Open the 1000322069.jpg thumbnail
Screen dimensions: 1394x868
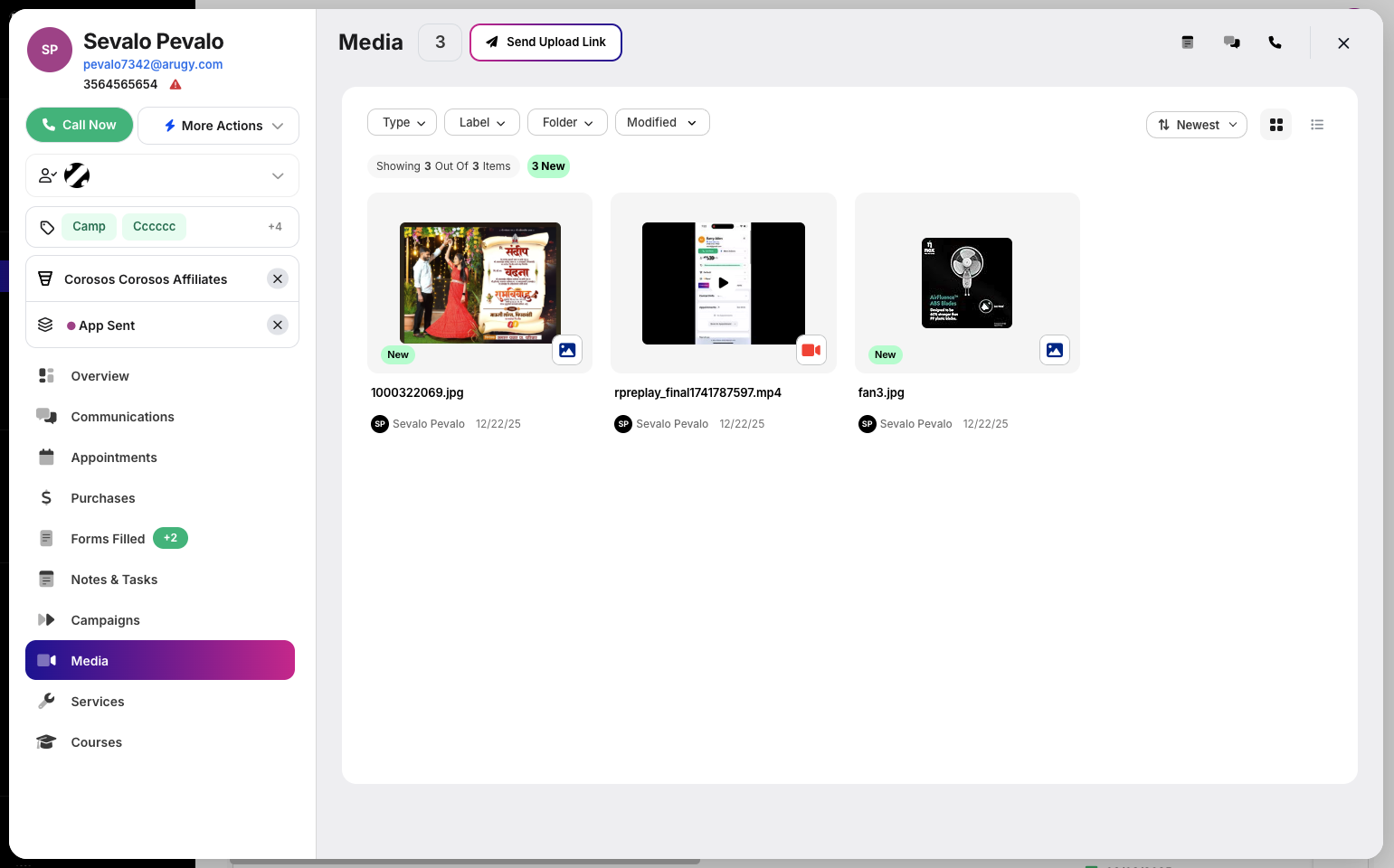click(480, 283)
